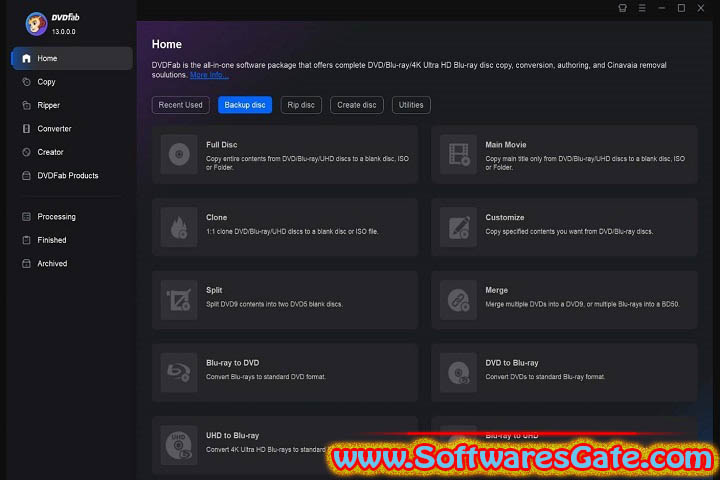The height and width of the screenshot is (480, 720).
Task: Click the Creator sidebar icon
Action: click(26, 152)
